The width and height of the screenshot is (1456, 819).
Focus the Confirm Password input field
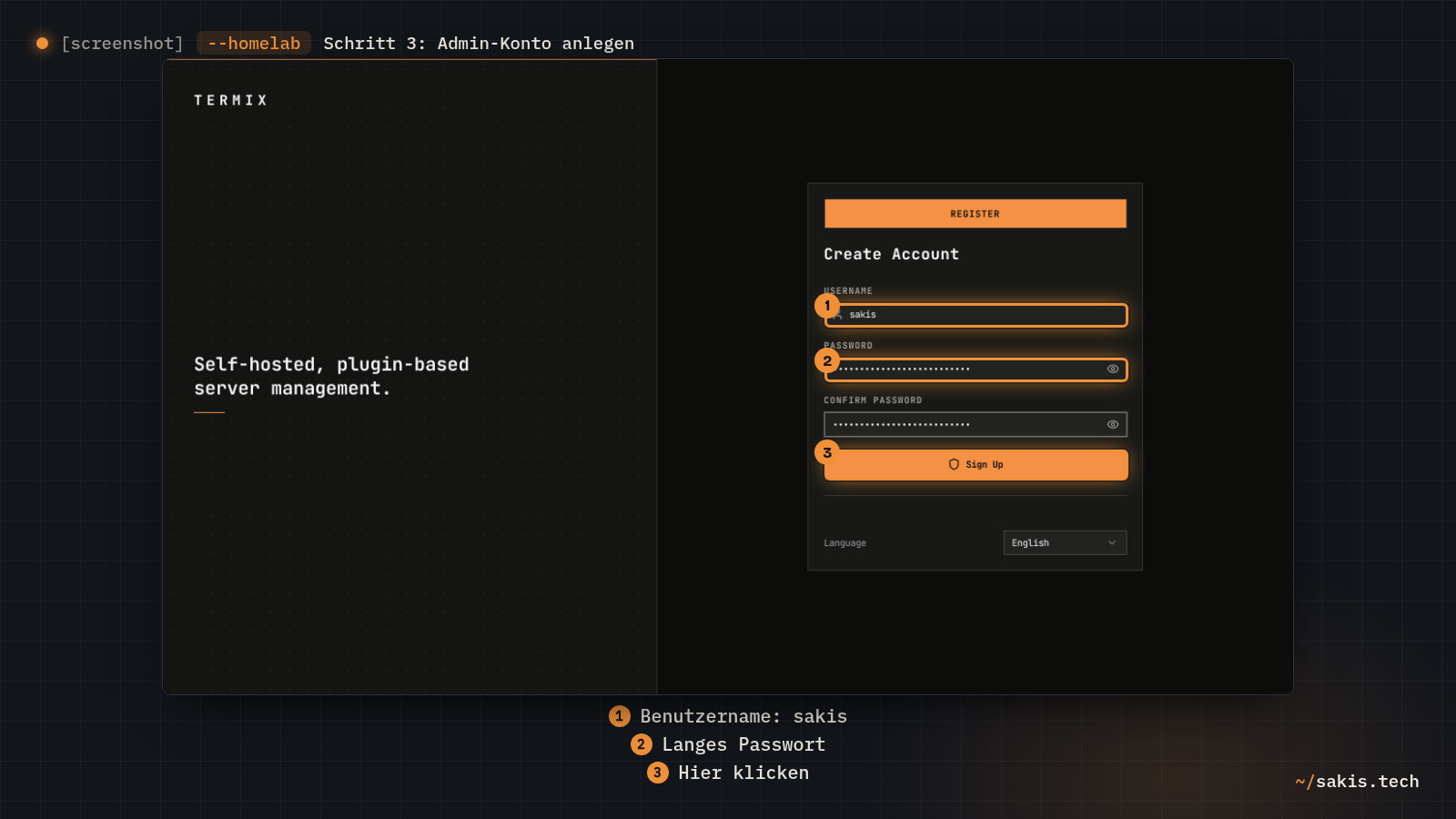click(x=976, y=424)
